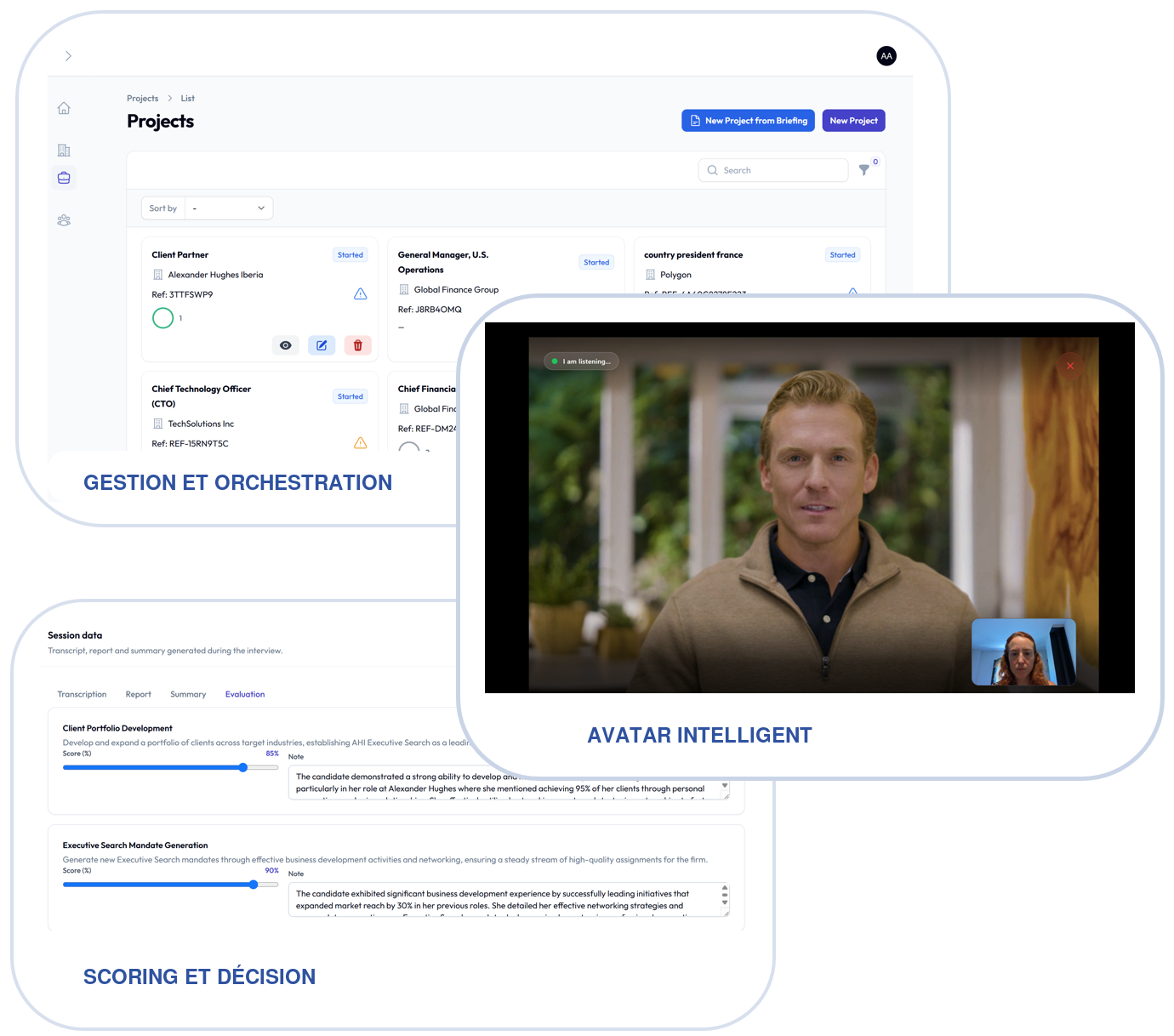Image resolution: width=1174 pixels, height=1036 pixels.
Task: Edit the Client Partner project
Action: click(x=322, y=345)
